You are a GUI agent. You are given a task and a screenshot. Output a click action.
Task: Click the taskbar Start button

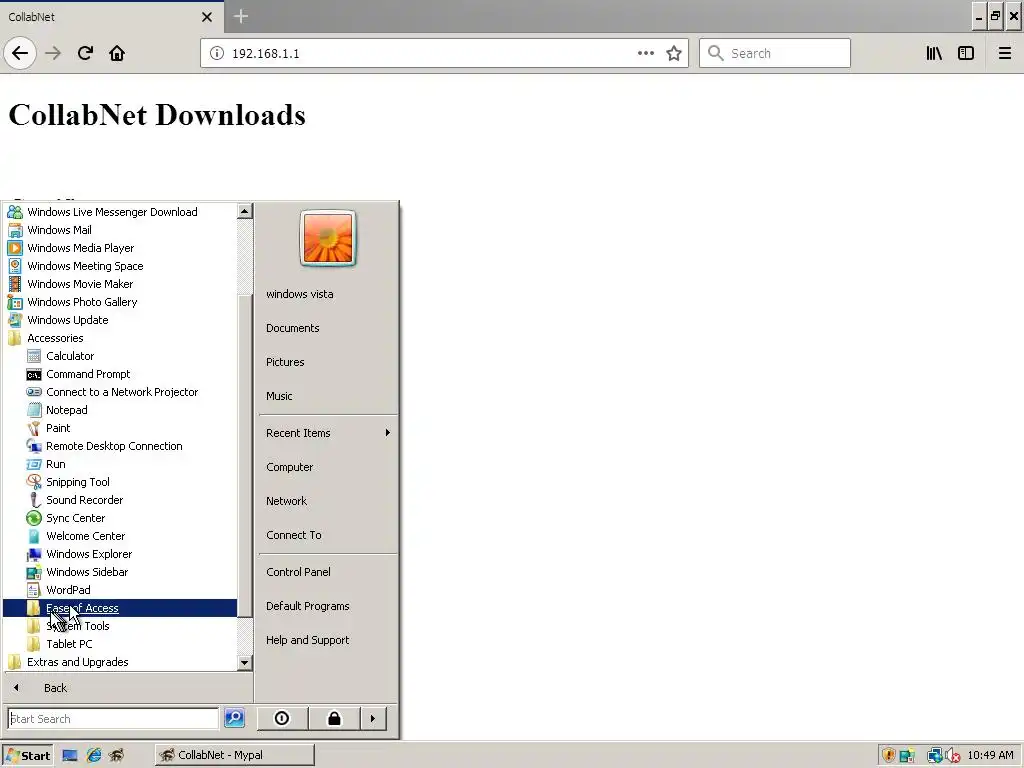click(27, 756)
